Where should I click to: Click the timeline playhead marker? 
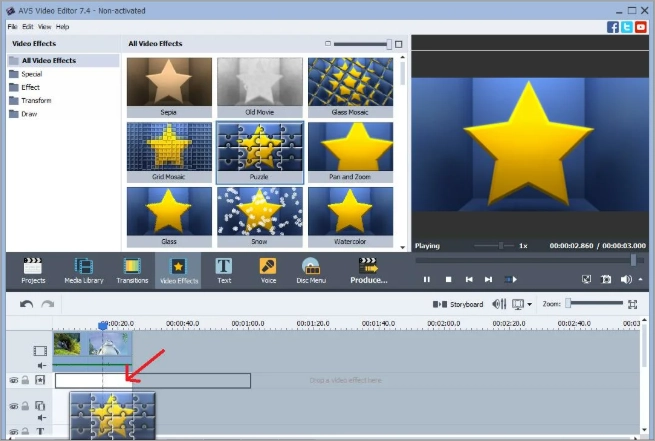pos(103,325)
